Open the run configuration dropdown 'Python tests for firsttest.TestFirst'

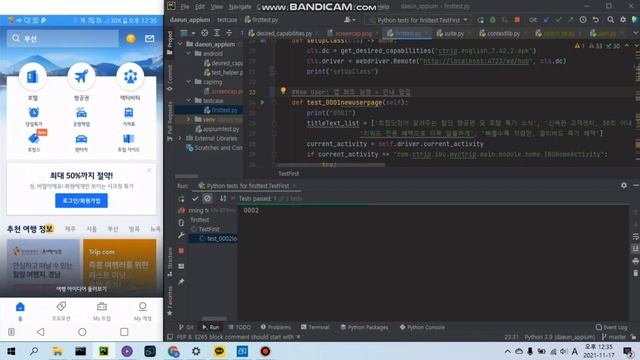418,20
